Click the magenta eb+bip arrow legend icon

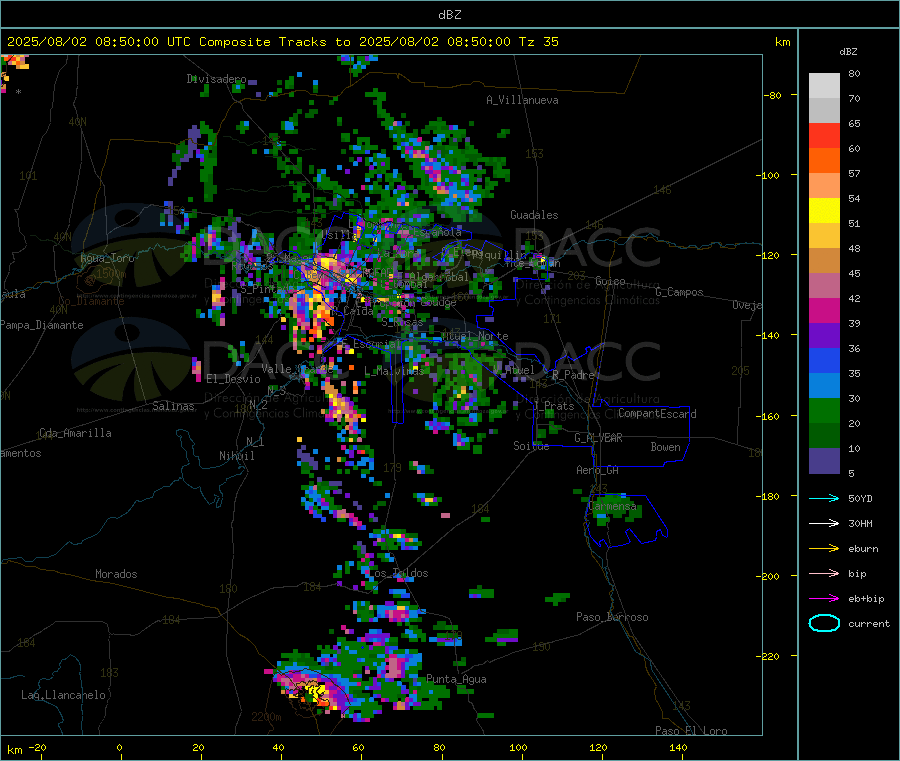(824, 599)
